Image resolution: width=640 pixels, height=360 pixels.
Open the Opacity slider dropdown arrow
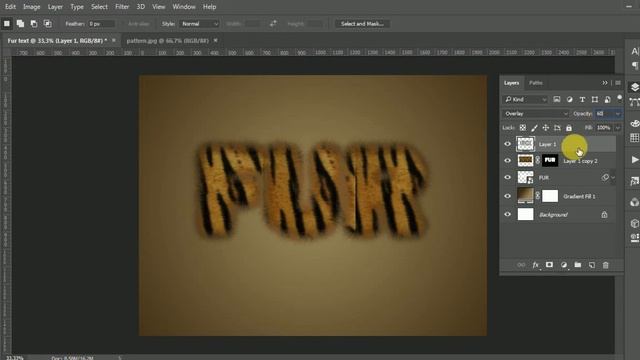tap(618, 113)
